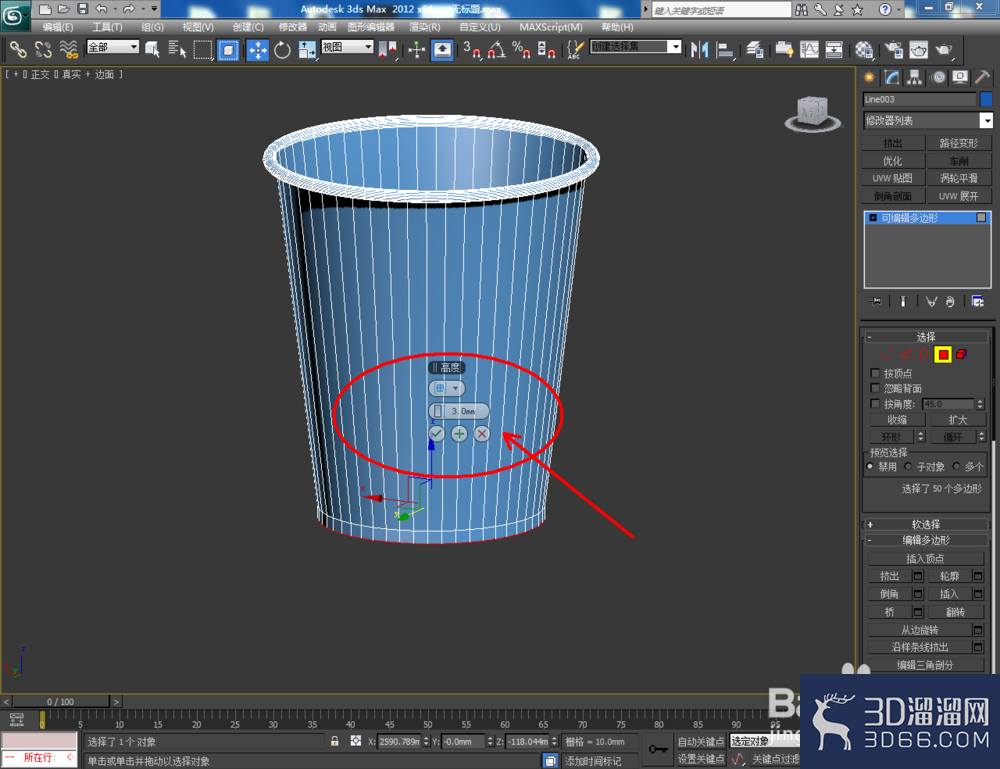The height and width of the screenshot is (769, 1000).
Task: Click the 插入顶点 button
Action: (925, 559)
